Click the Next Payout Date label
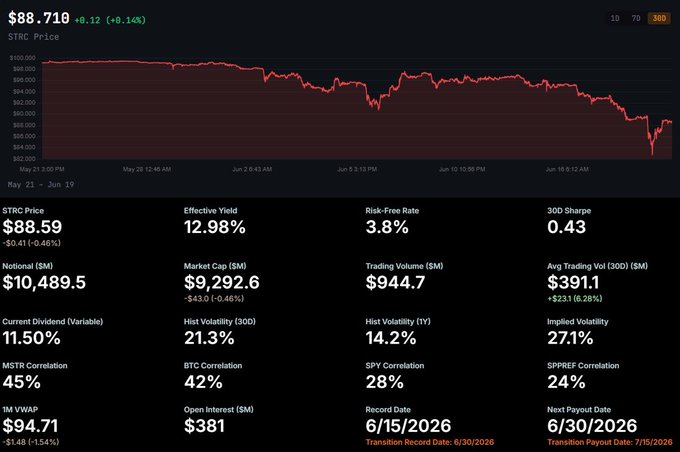The image size is (680, 452). (579, 409)
